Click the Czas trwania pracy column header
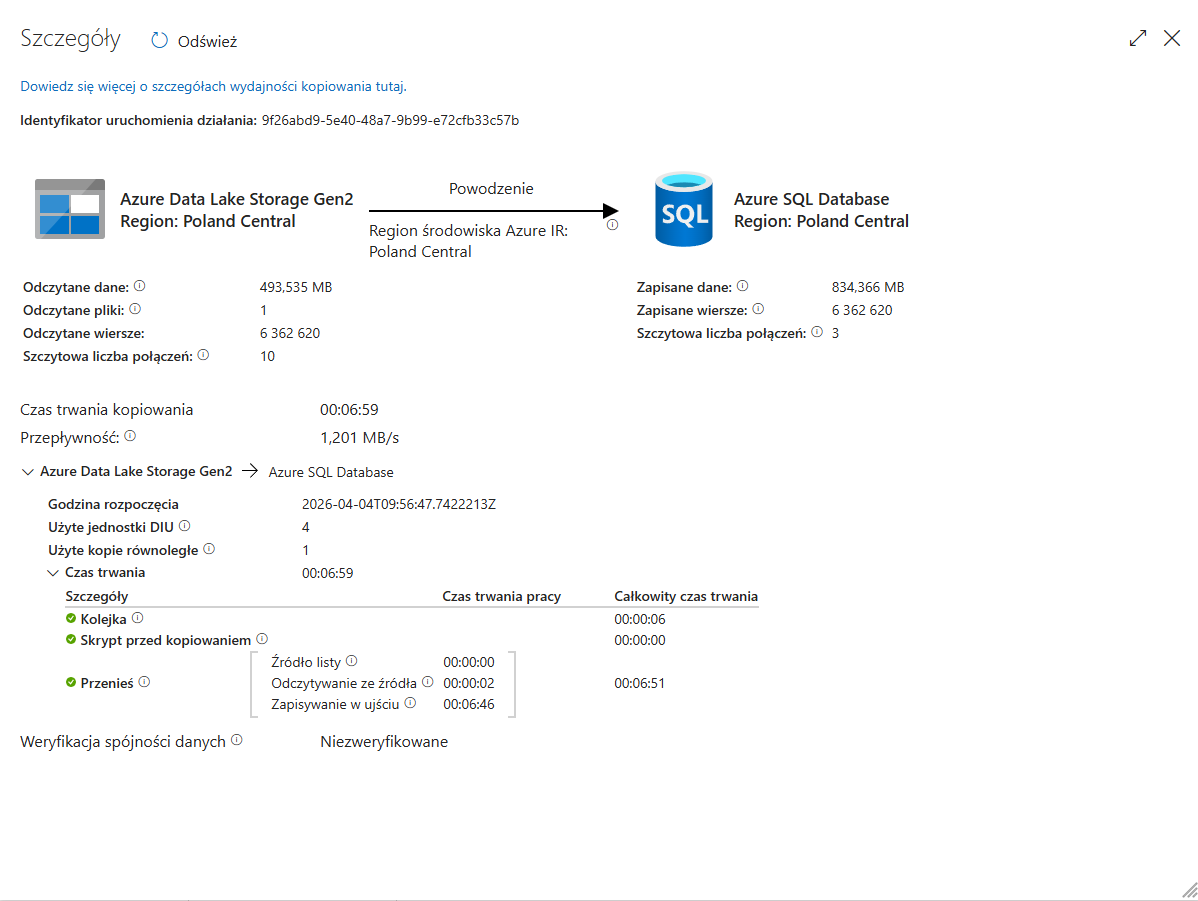Screen dimensions: 1198x901 [x=502, y=596]
